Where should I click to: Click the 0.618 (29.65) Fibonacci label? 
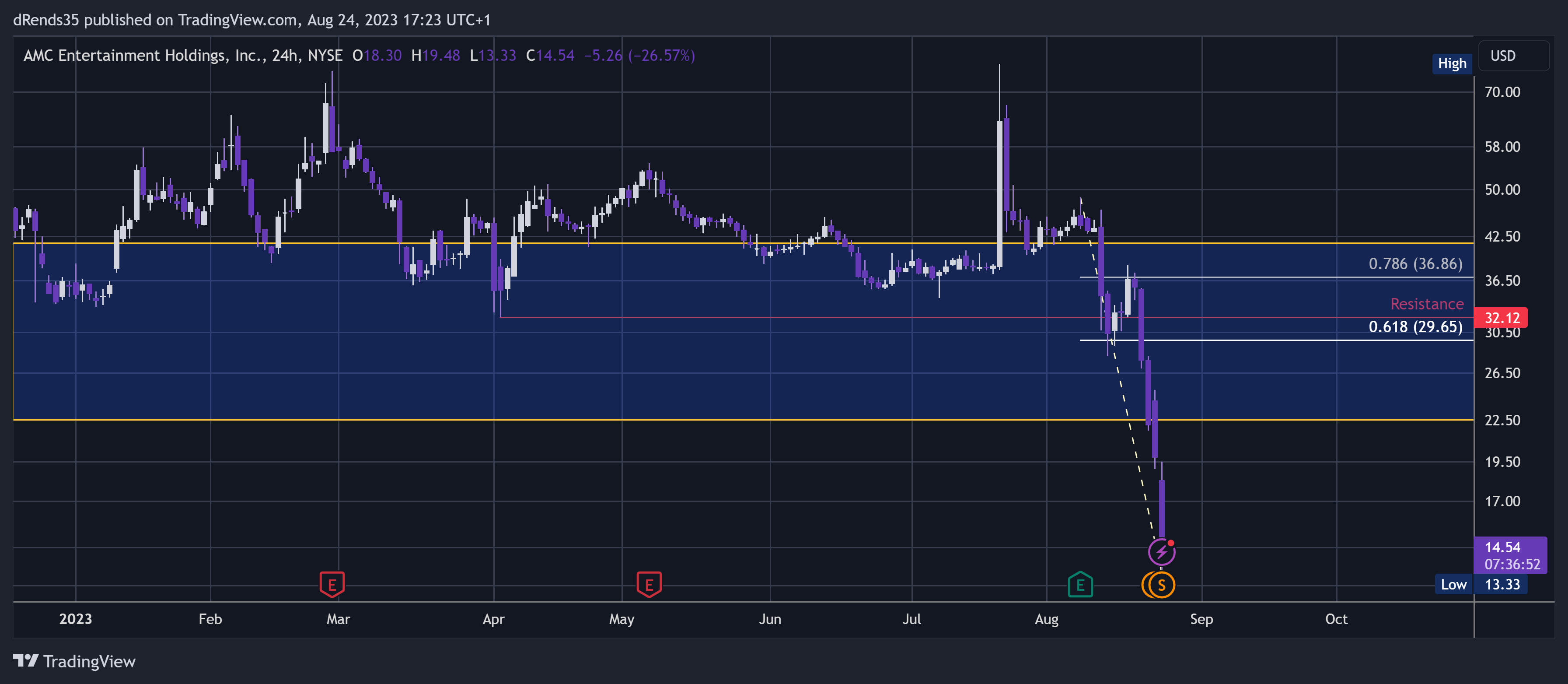click(1415, 326)
